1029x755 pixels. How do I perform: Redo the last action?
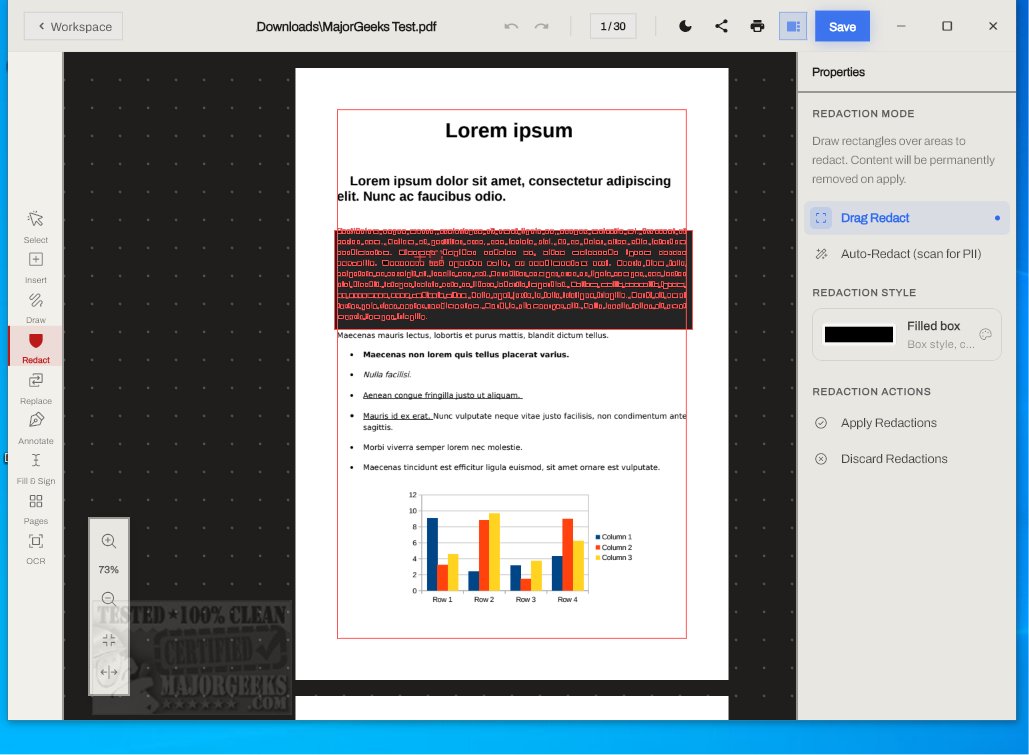[x=541, y=26]
